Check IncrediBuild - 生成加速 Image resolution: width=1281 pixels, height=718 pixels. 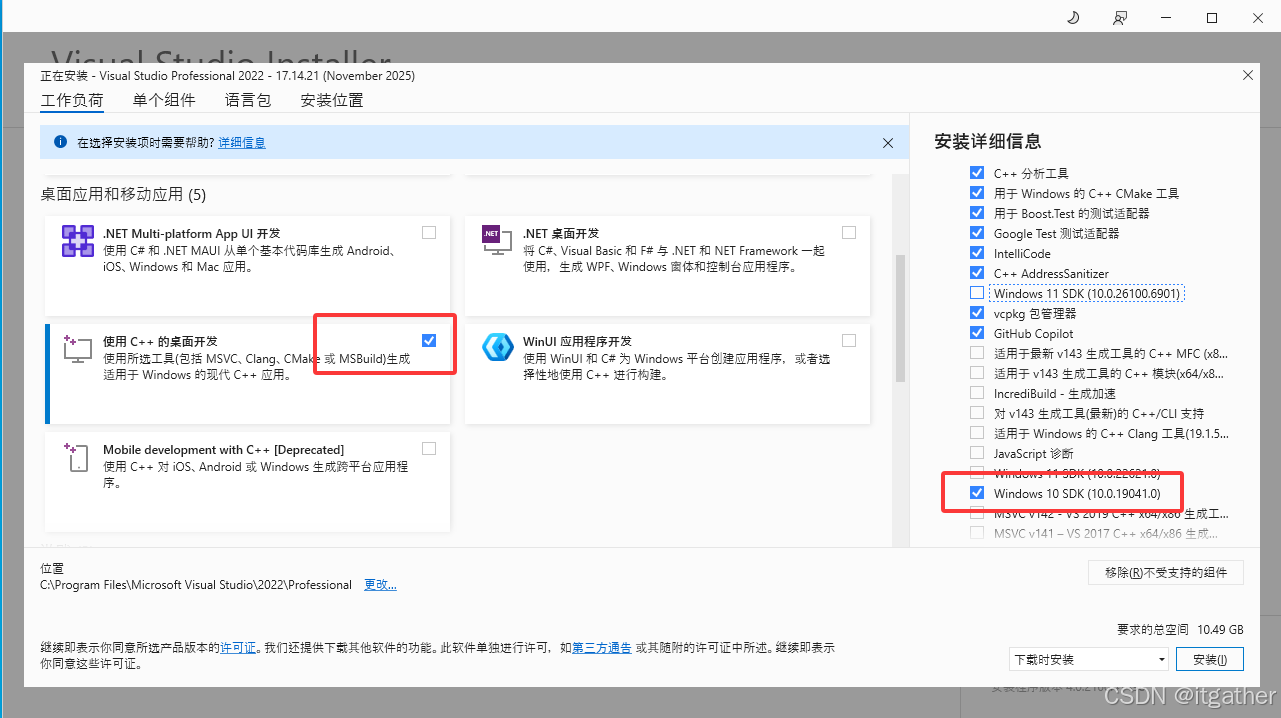pyautogui.click(x=977, y=393)
